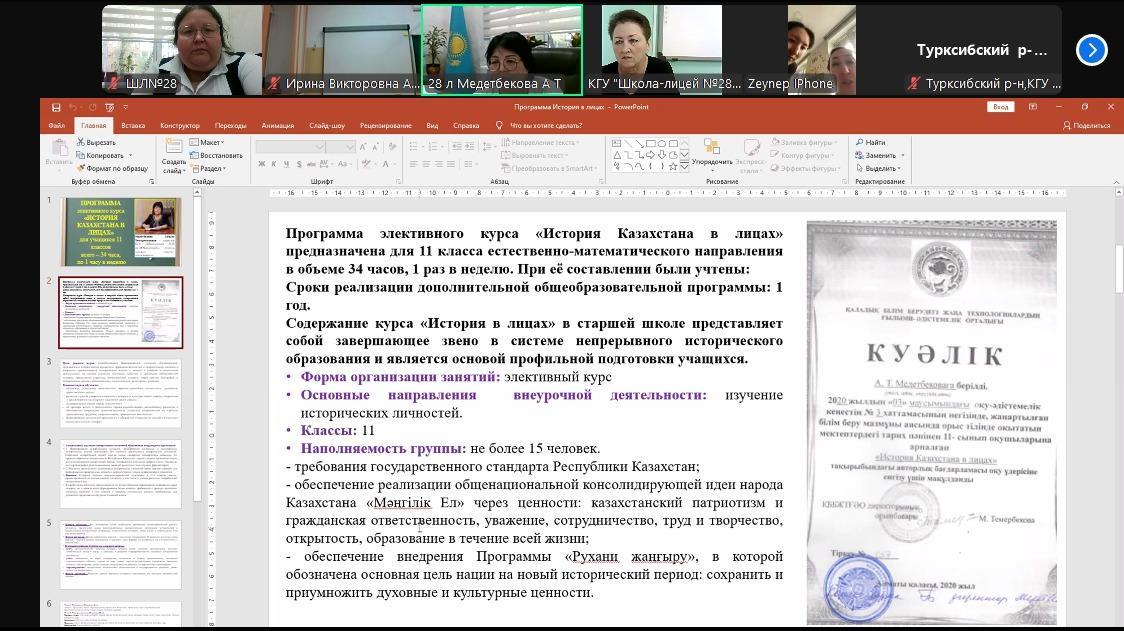This screenshot has width=1124, height=631.
Task: Click the Save icon in quick access toolbar
Action: click(57, 107)
